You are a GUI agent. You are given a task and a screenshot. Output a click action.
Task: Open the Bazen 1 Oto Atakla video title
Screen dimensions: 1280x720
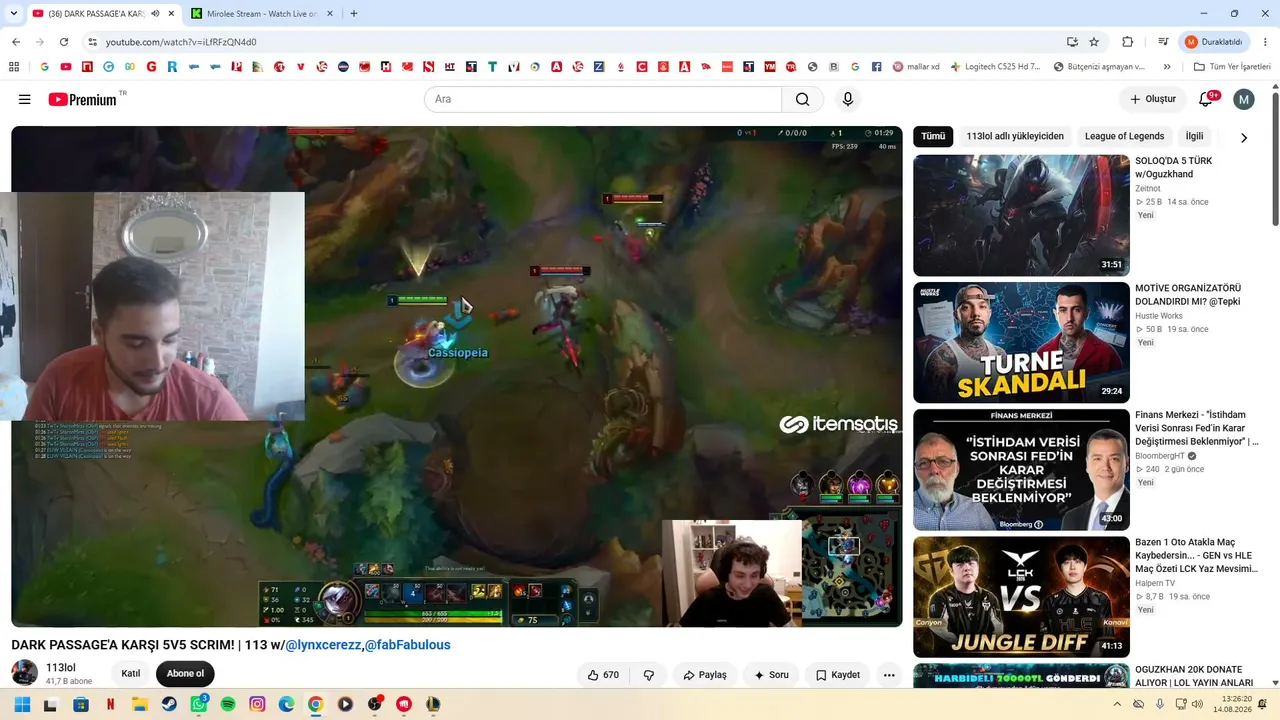[x=1197, y=555]
